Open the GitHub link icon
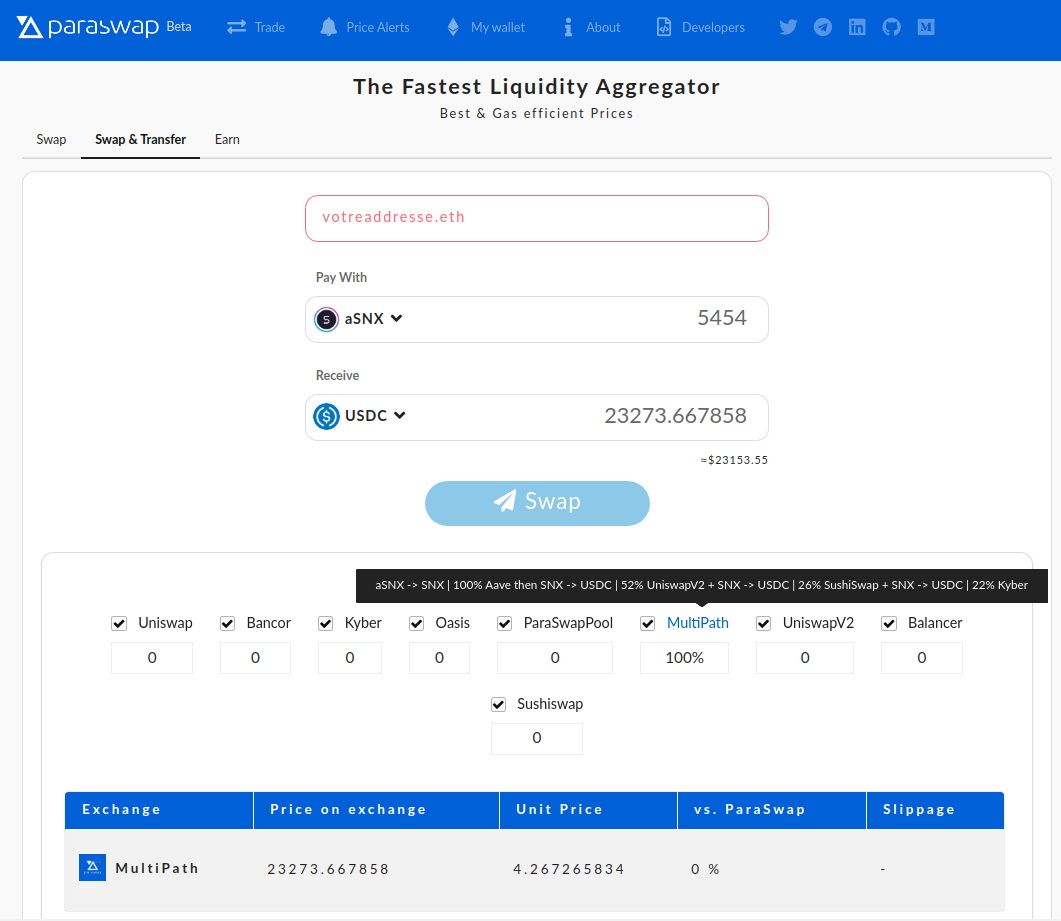The height and width of the screenshot is (921, 1061). 892,27
